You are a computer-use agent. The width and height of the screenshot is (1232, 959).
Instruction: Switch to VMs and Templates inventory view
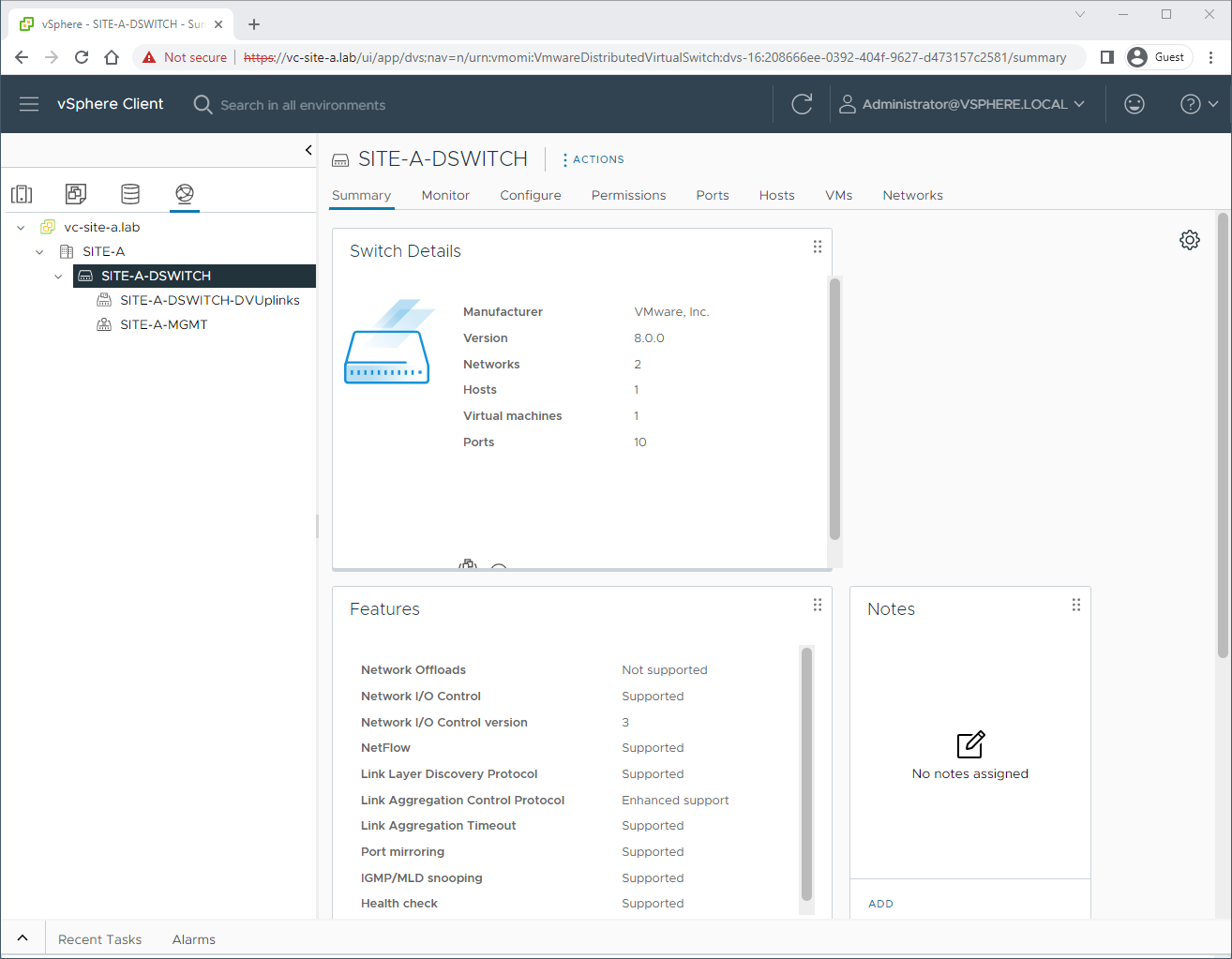[x=76, y=194]
